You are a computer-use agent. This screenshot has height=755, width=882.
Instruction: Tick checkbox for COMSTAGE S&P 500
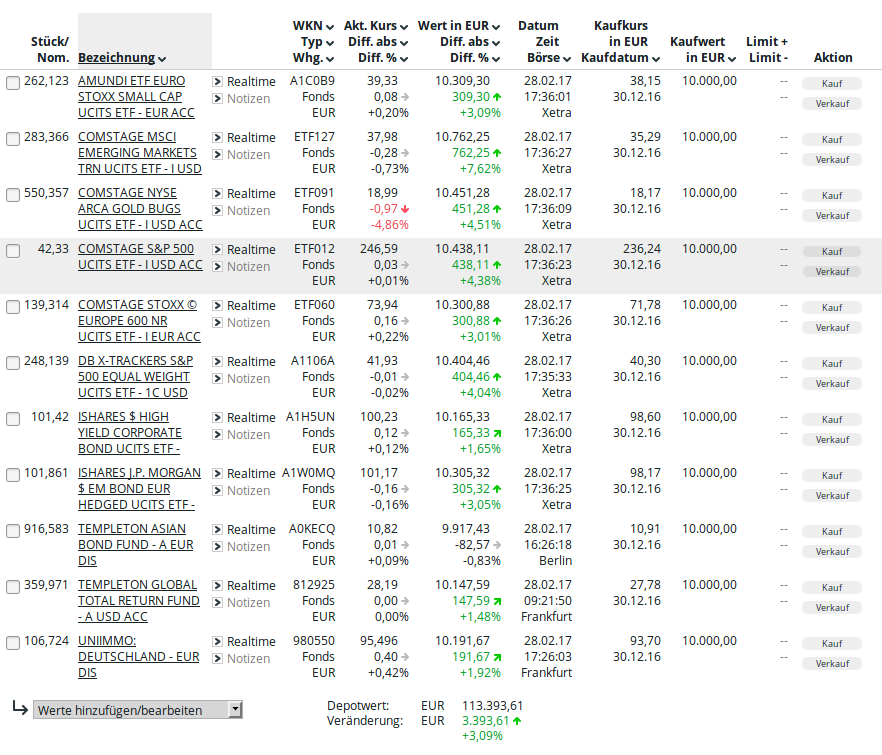(13, 251)
